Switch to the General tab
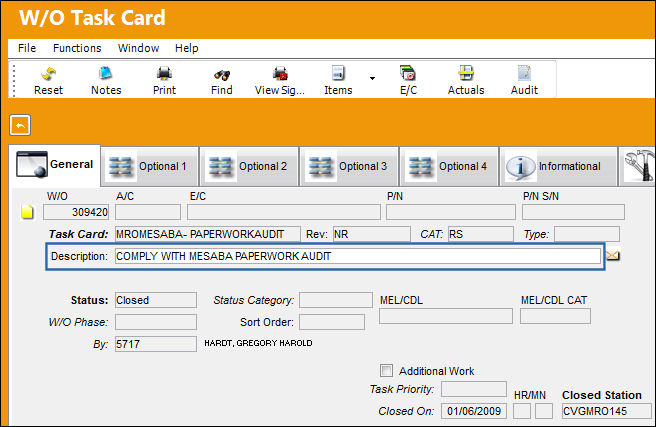656x427 pixels. coord(55,165)
